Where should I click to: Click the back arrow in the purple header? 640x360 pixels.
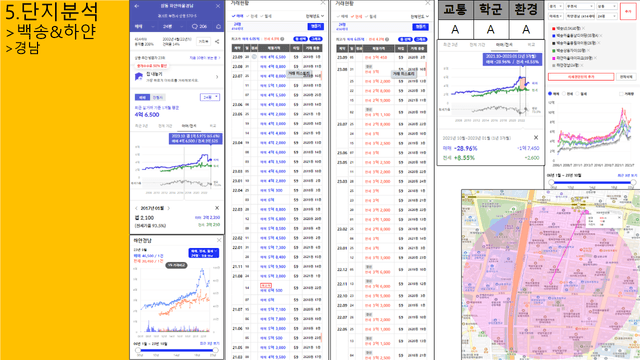point(137,6)
